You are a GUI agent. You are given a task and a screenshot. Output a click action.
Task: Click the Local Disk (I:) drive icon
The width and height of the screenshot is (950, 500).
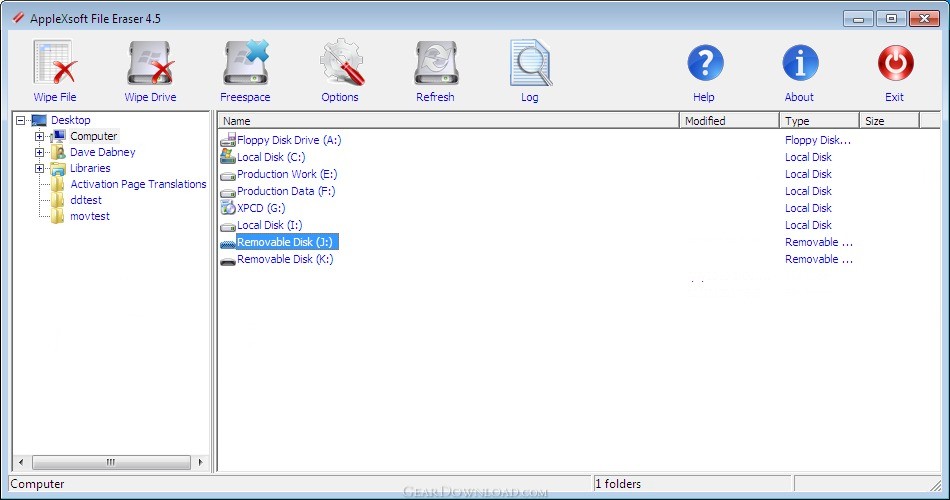point(228,227)
